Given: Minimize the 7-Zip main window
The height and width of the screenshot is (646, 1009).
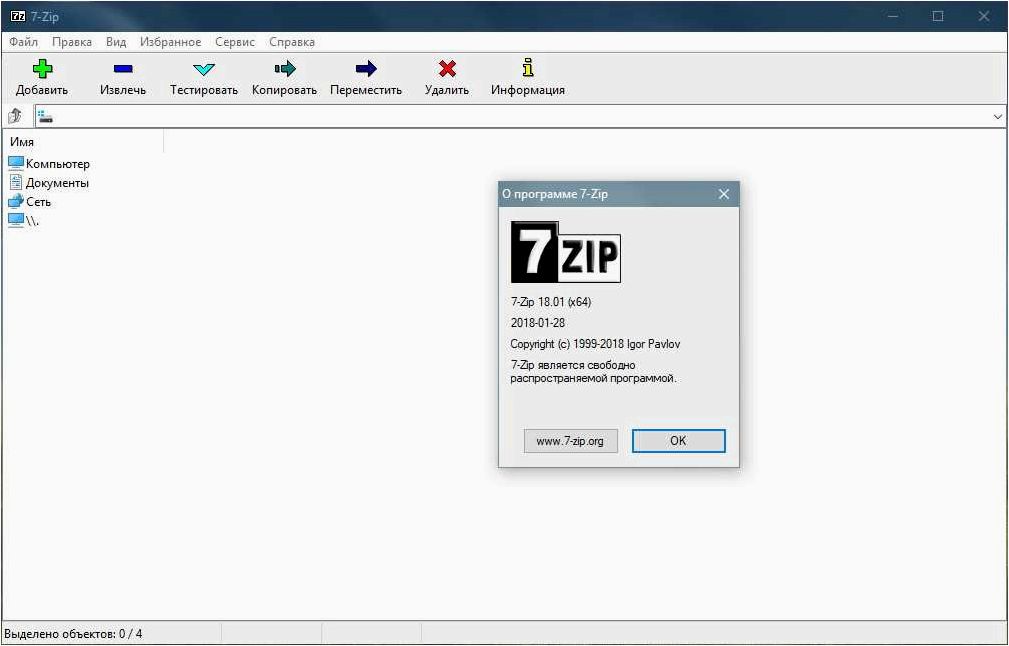Looking at the screenshot, I should 893,16.
